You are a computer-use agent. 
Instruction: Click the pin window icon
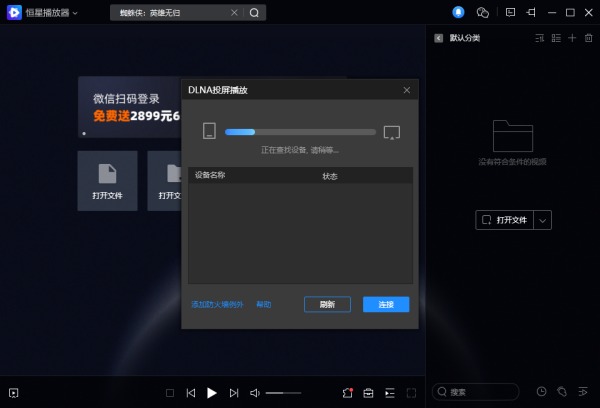(x=531, y=13)
